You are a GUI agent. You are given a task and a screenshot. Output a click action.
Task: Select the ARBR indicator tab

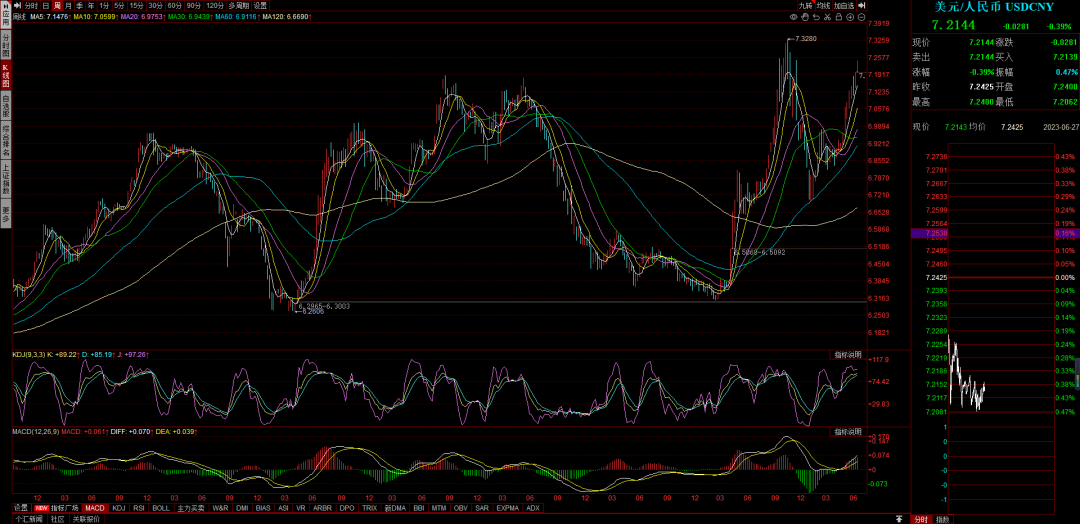pos(322,508)
